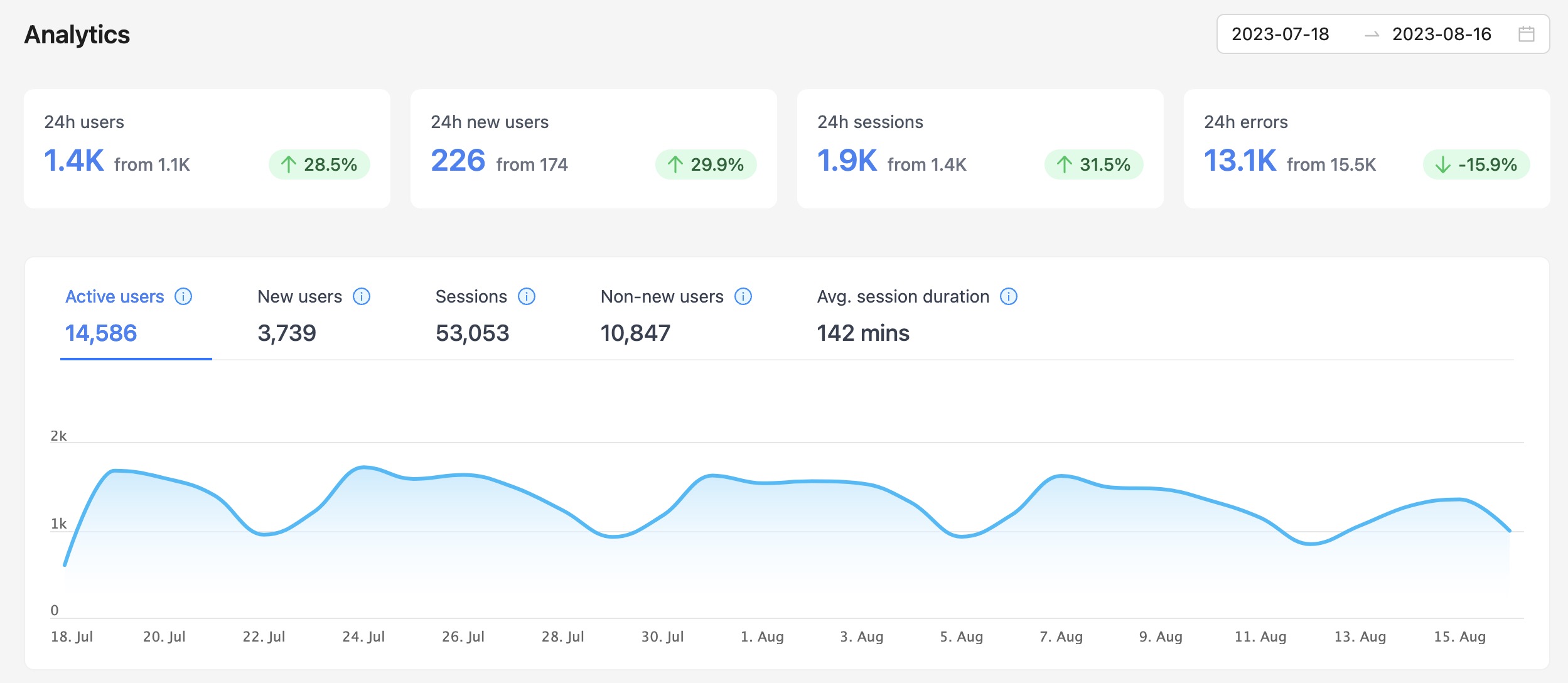The width and height of the screenshot is (1568, 683).
Task: Click the 'from 1.1K' text
Action: 152,164
